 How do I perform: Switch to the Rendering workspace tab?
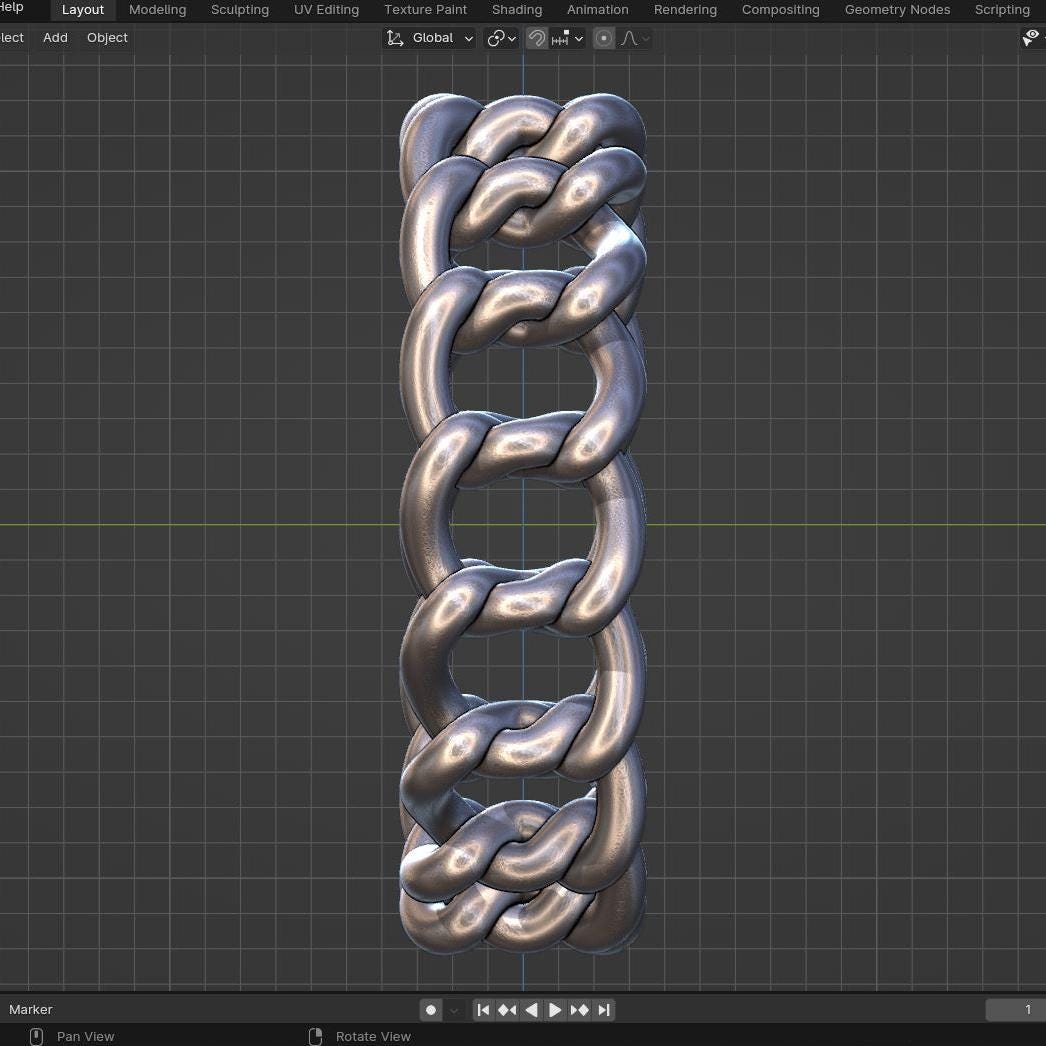pyautogui.click(x=685, y=10)
